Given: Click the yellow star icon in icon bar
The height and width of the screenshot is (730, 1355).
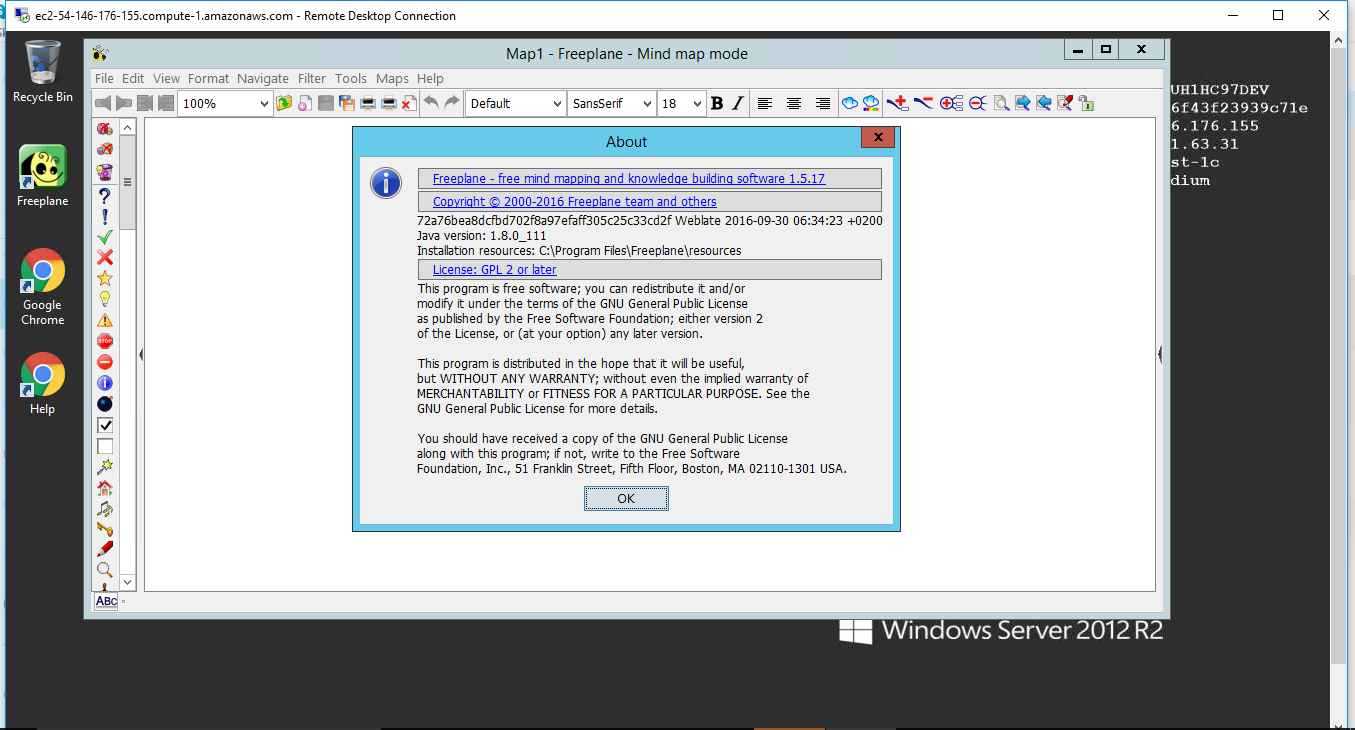Looking at the screenshot, I should coord(104,278).
